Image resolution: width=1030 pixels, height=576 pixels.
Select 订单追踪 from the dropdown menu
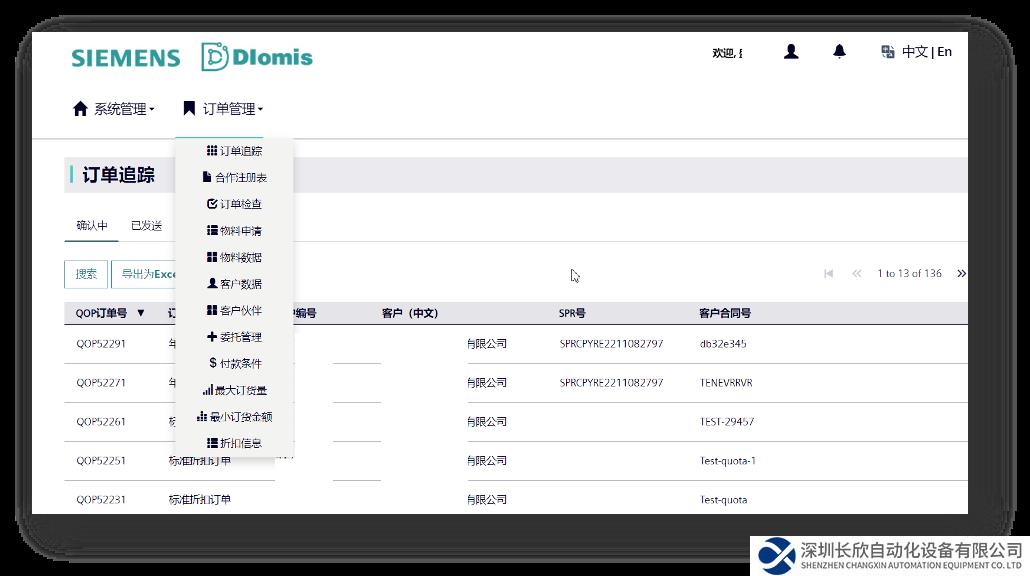pos(235,151)
